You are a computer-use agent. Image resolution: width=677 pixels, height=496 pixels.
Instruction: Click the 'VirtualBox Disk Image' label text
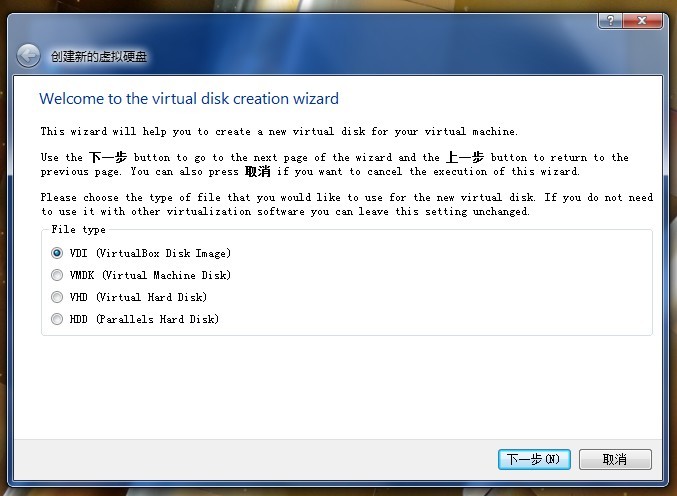pyautogui.click(x=163, y=253)
